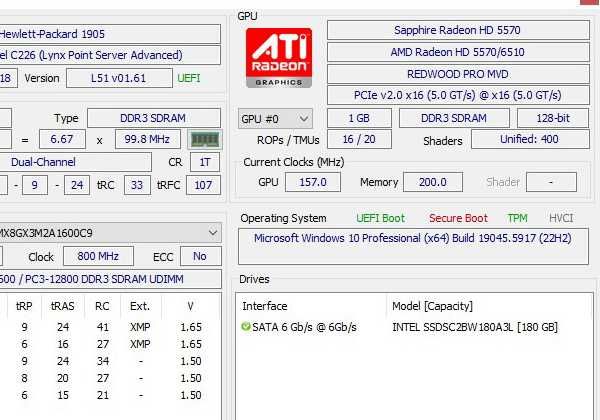
Task: Click the ATI Radeon Graphics logo
Action: [x=279, y=58]
